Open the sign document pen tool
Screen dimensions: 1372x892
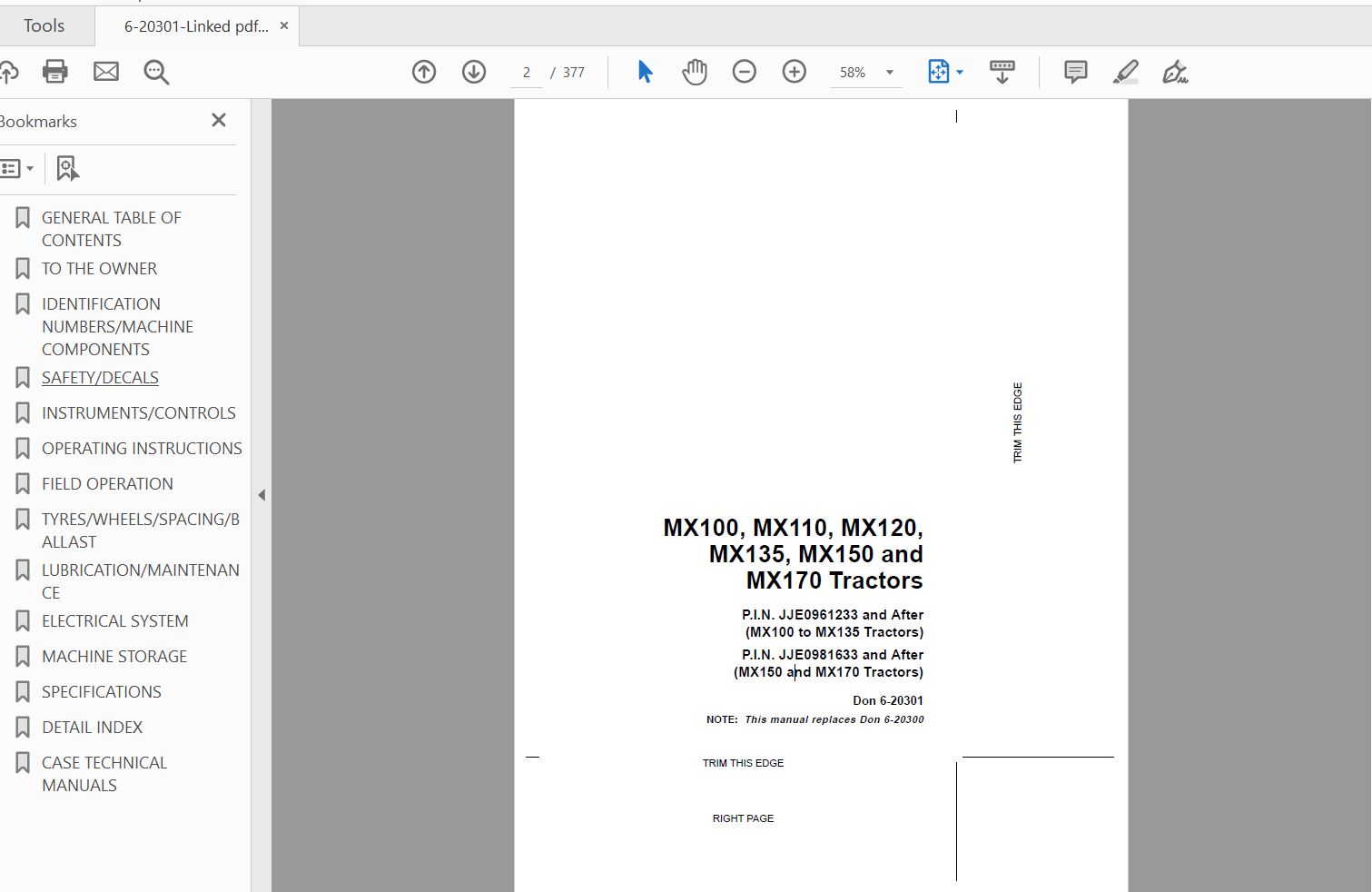click(x=1176, y=72)
